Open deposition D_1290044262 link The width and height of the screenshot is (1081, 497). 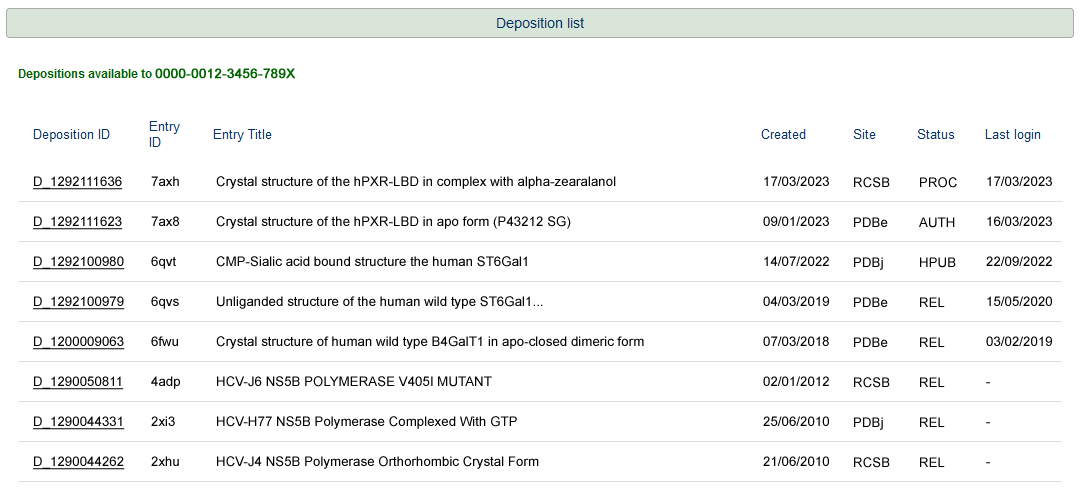78,462
